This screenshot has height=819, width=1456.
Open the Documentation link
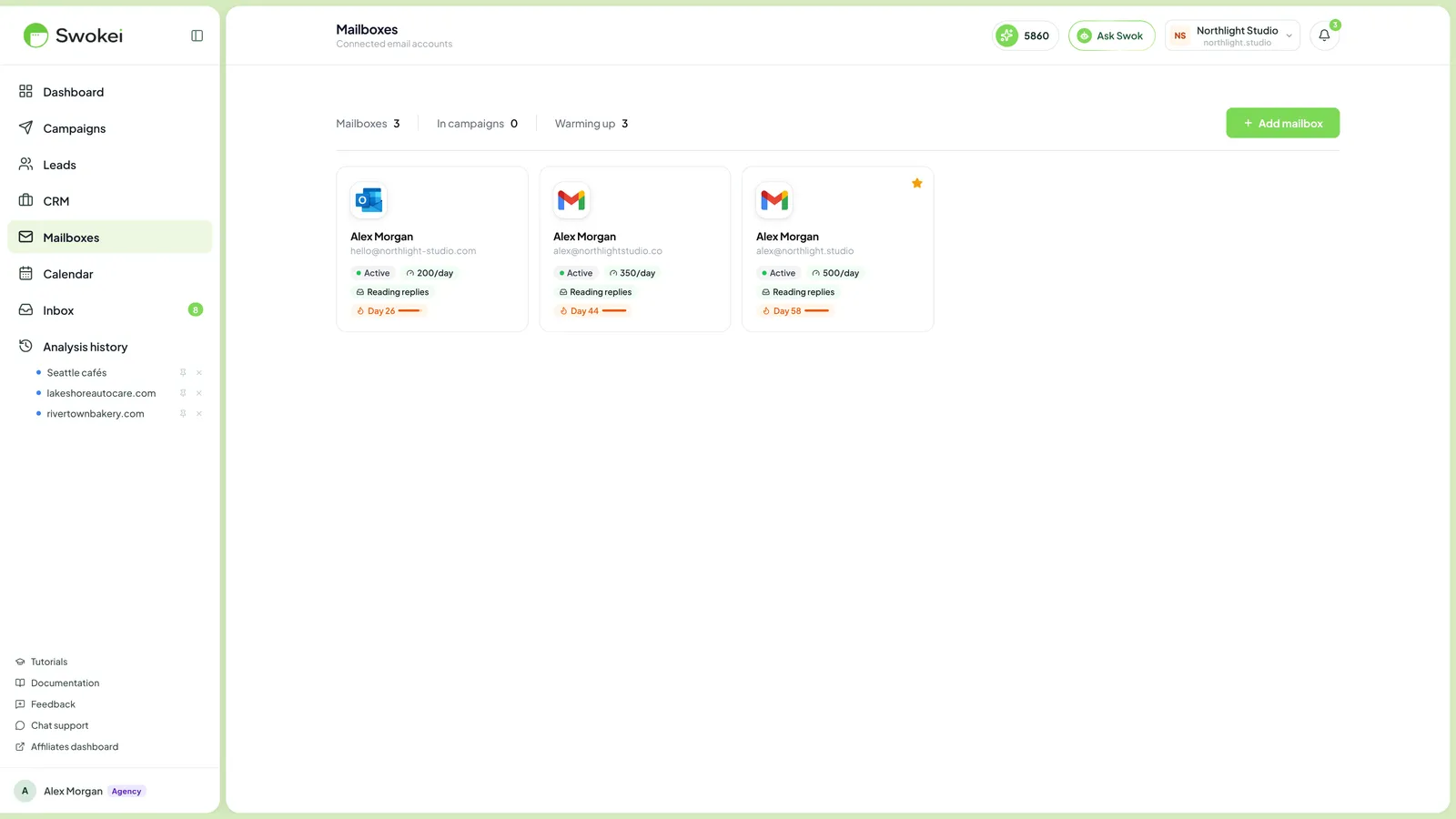coord(57,682)
